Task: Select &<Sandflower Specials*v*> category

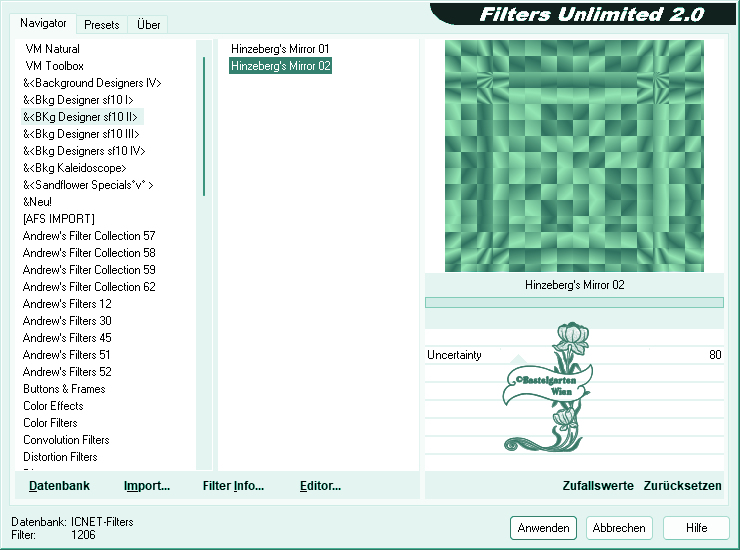Action: tap(88, 185)
